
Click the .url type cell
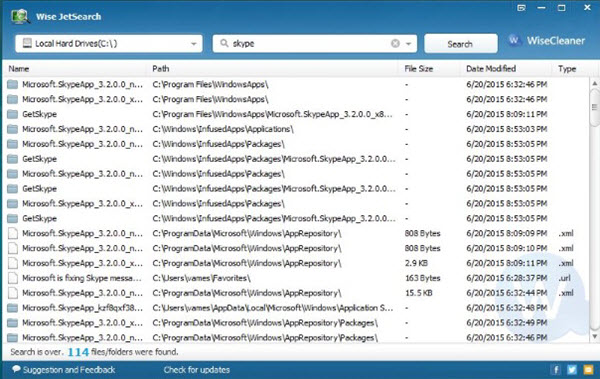[564, 278]
